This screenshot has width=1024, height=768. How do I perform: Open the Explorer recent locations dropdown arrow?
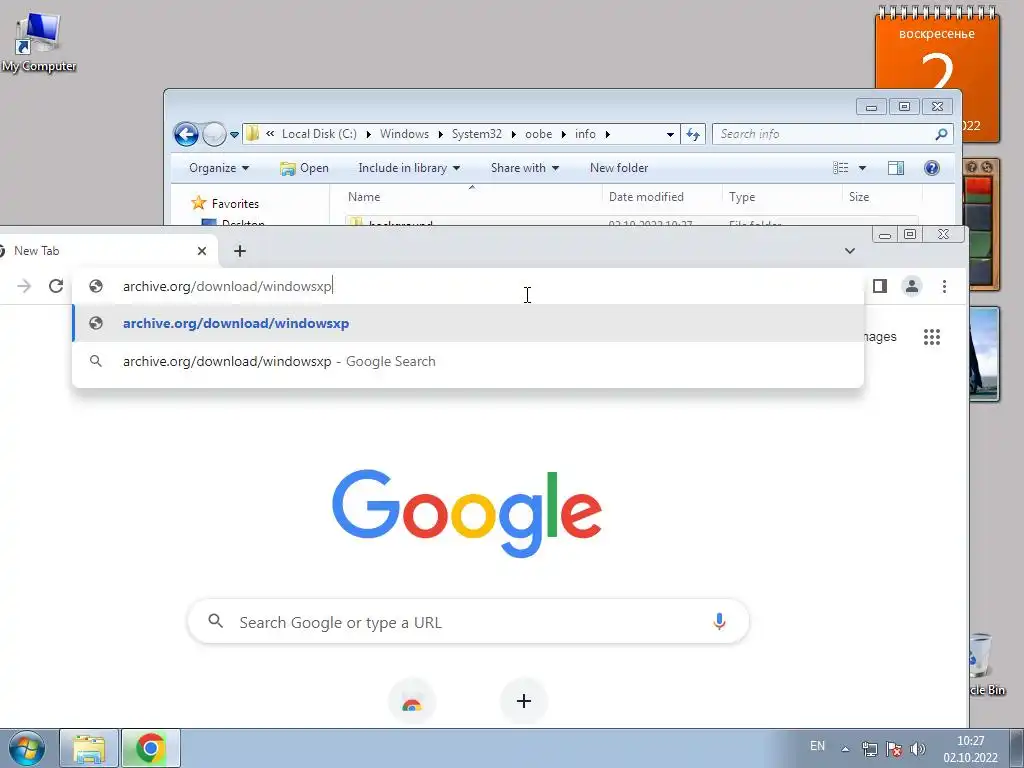pos(234,135)
